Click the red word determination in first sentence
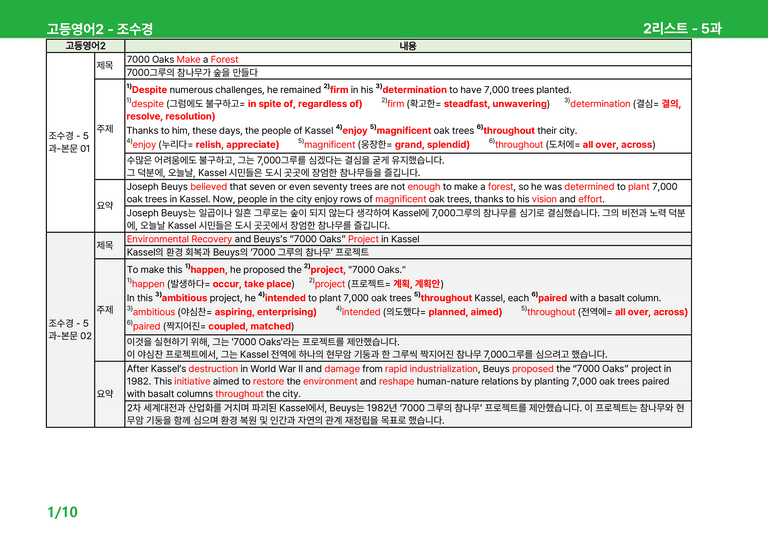768x543 pixels. [414, 90]
